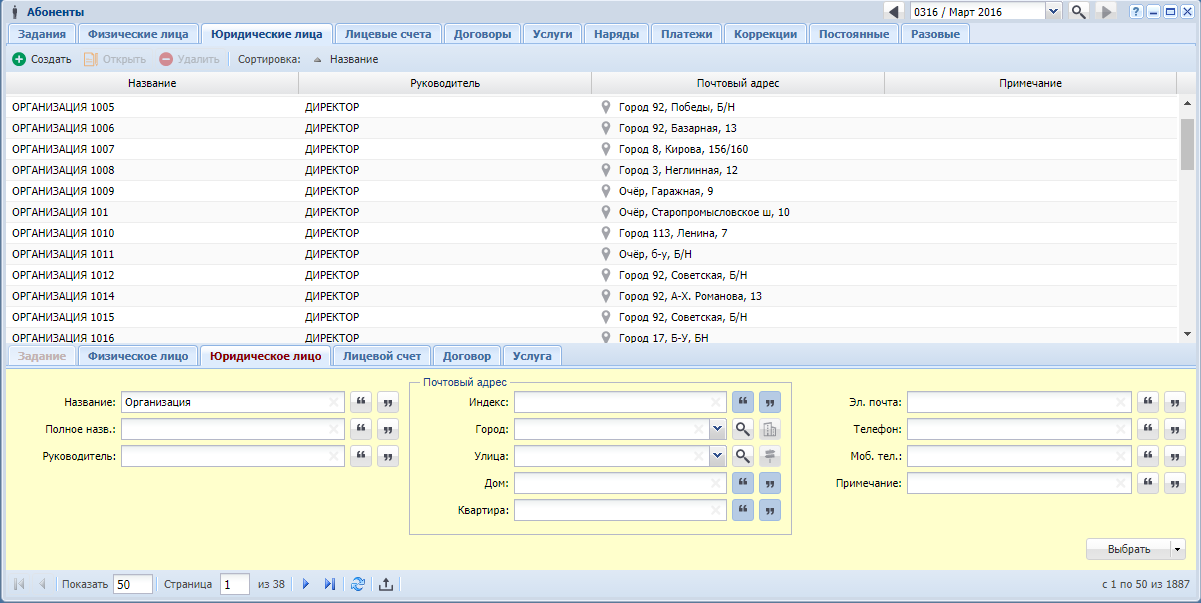Toggle opening-quote match for Руководитель field

tap(361, 456)
